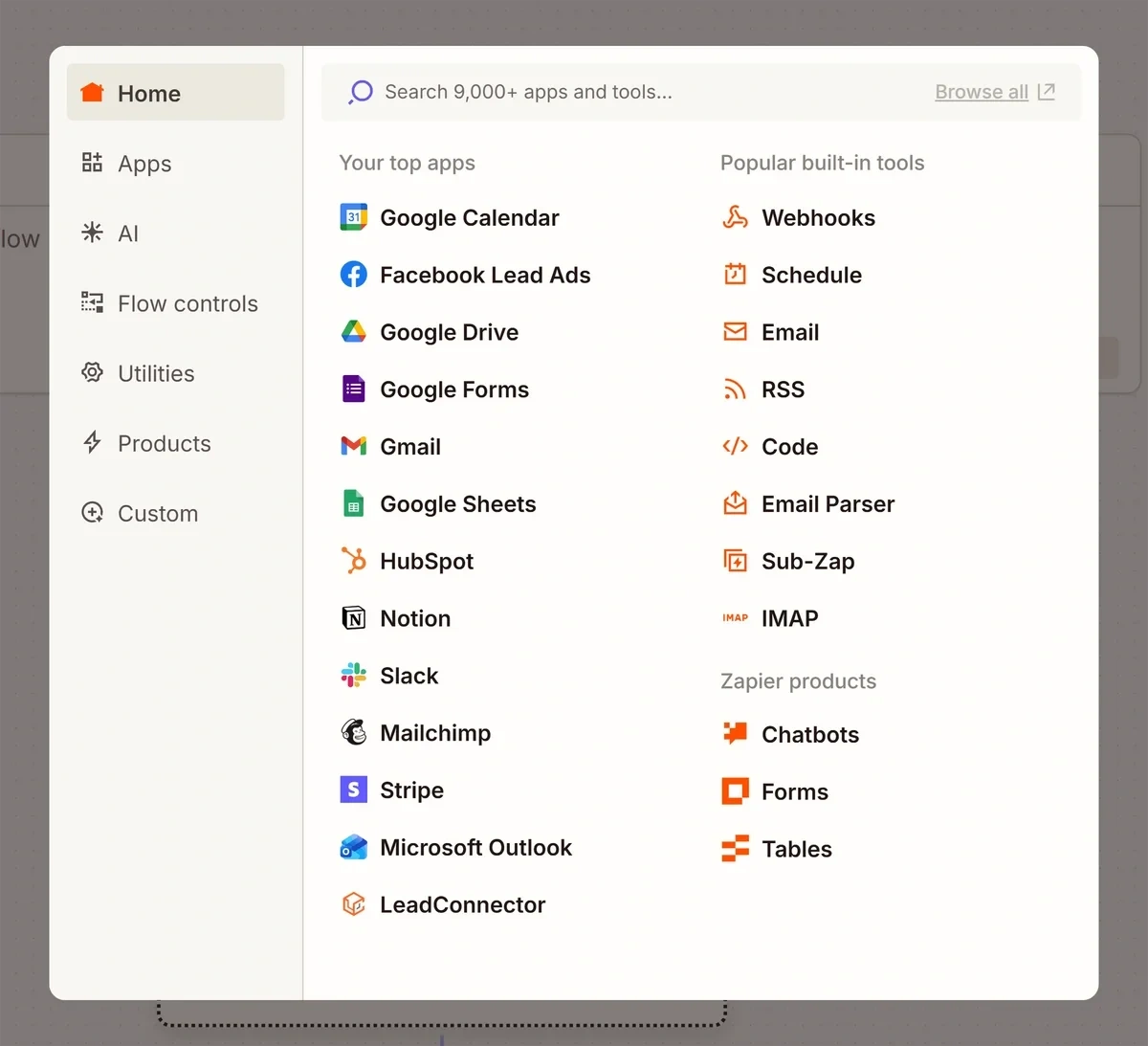Click the HubSpot sprocket icon

354,561
